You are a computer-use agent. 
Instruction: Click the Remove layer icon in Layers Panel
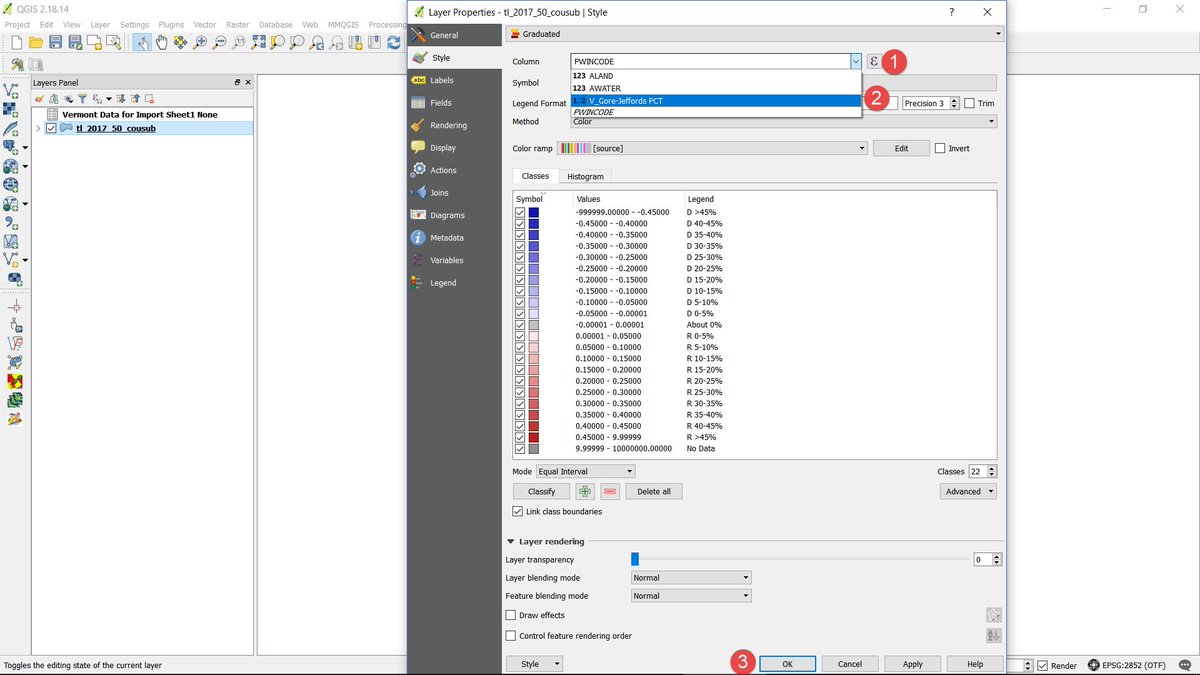(149, 98)
